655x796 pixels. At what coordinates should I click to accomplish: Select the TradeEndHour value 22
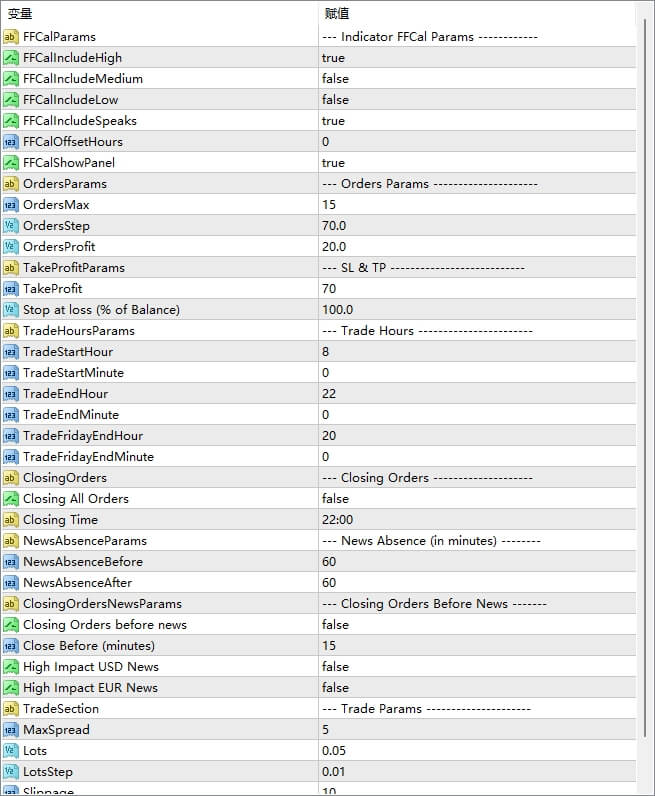(x=329, y=394)
